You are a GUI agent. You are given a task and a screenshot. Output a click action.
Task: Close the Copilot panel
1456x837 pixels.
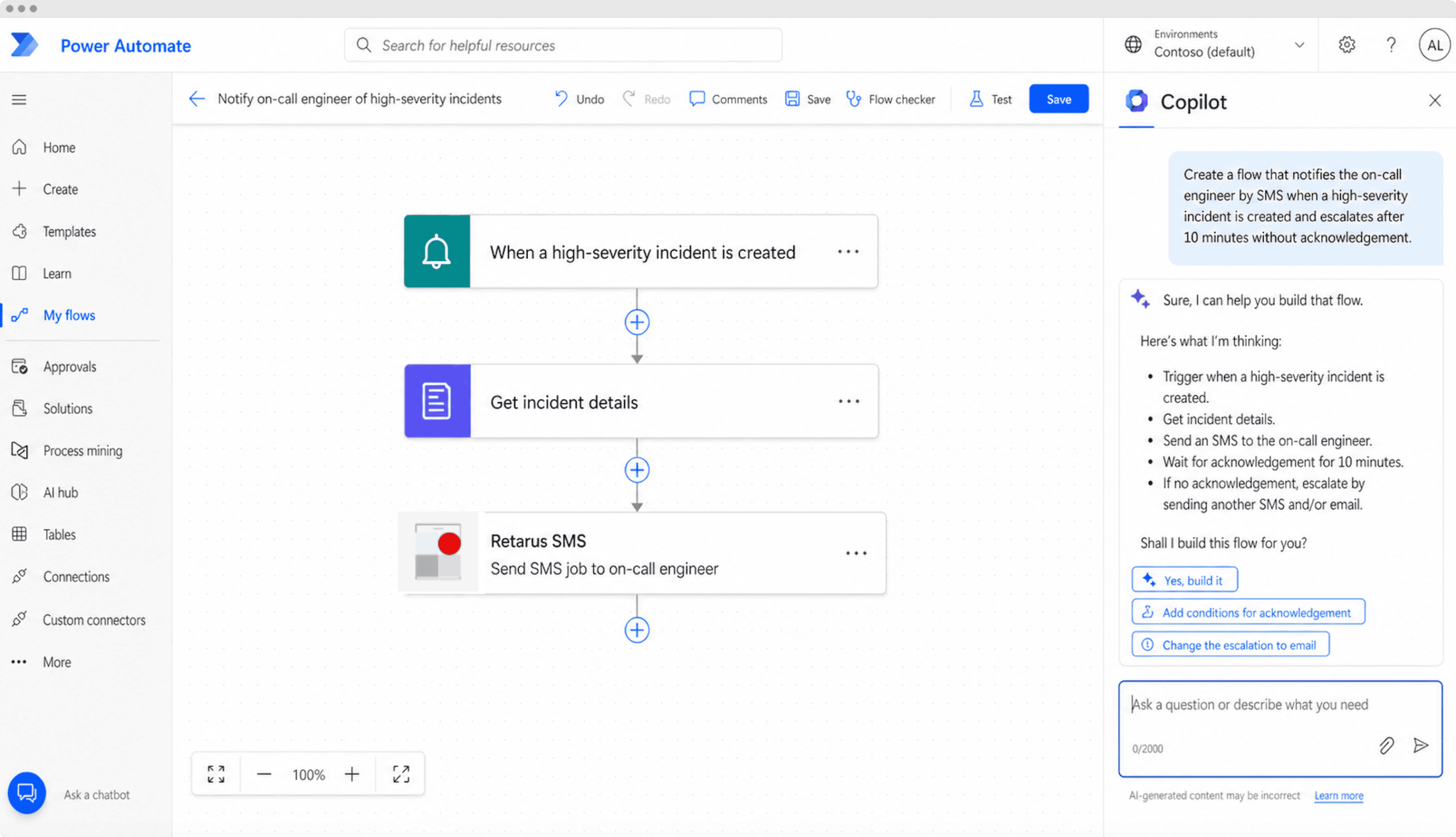point(1434,101)
